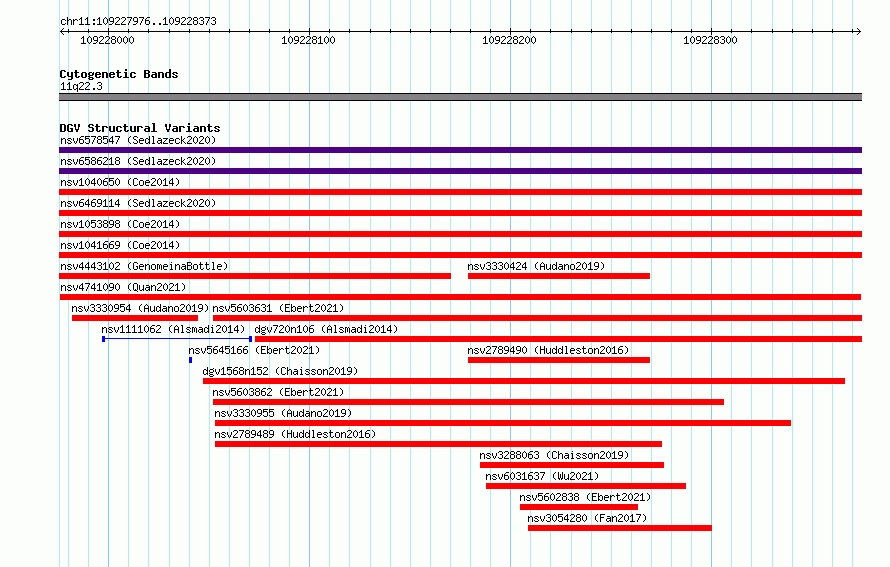This screenshot has width=890, height=567.
Task: Click nsv5645166 (Ebert2021) label
Action: pyautogui.click(x=254, y=350)
